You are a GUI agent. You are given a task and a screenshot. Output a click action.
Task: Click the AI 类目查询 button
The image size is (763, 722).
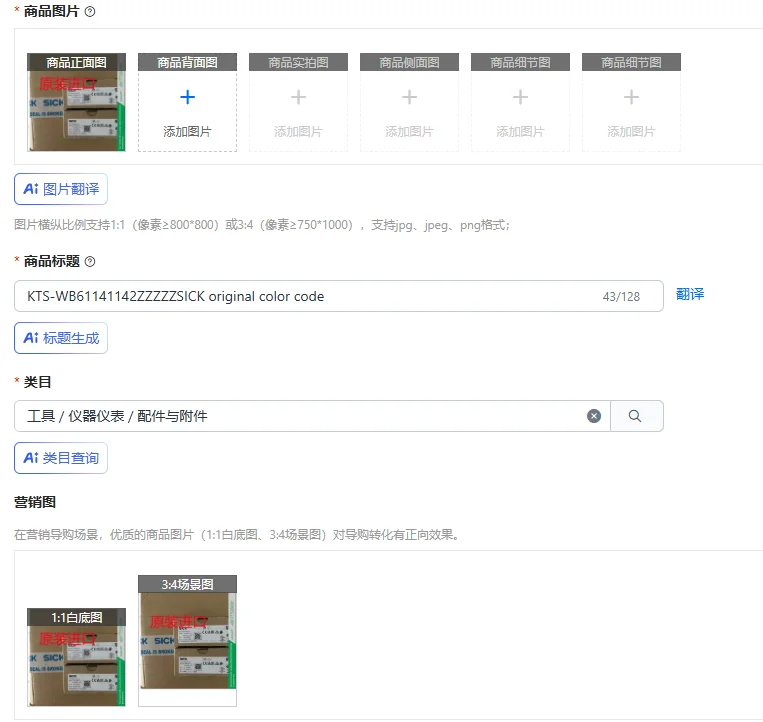point(61,458)
